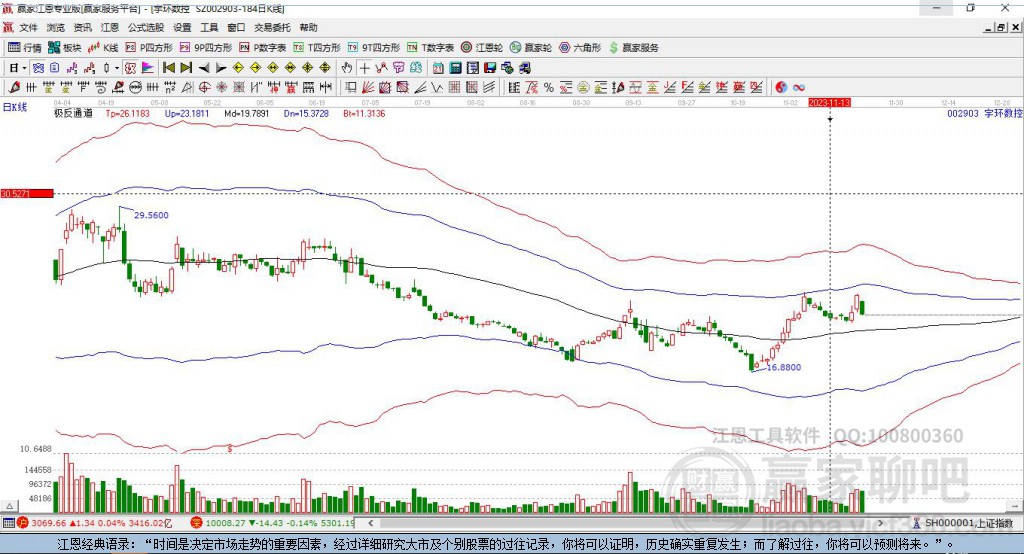Viewport: 1024px width, 554px height.
Task: Toggle the crosshair cursor tool
Action: (x=365, y=68)
